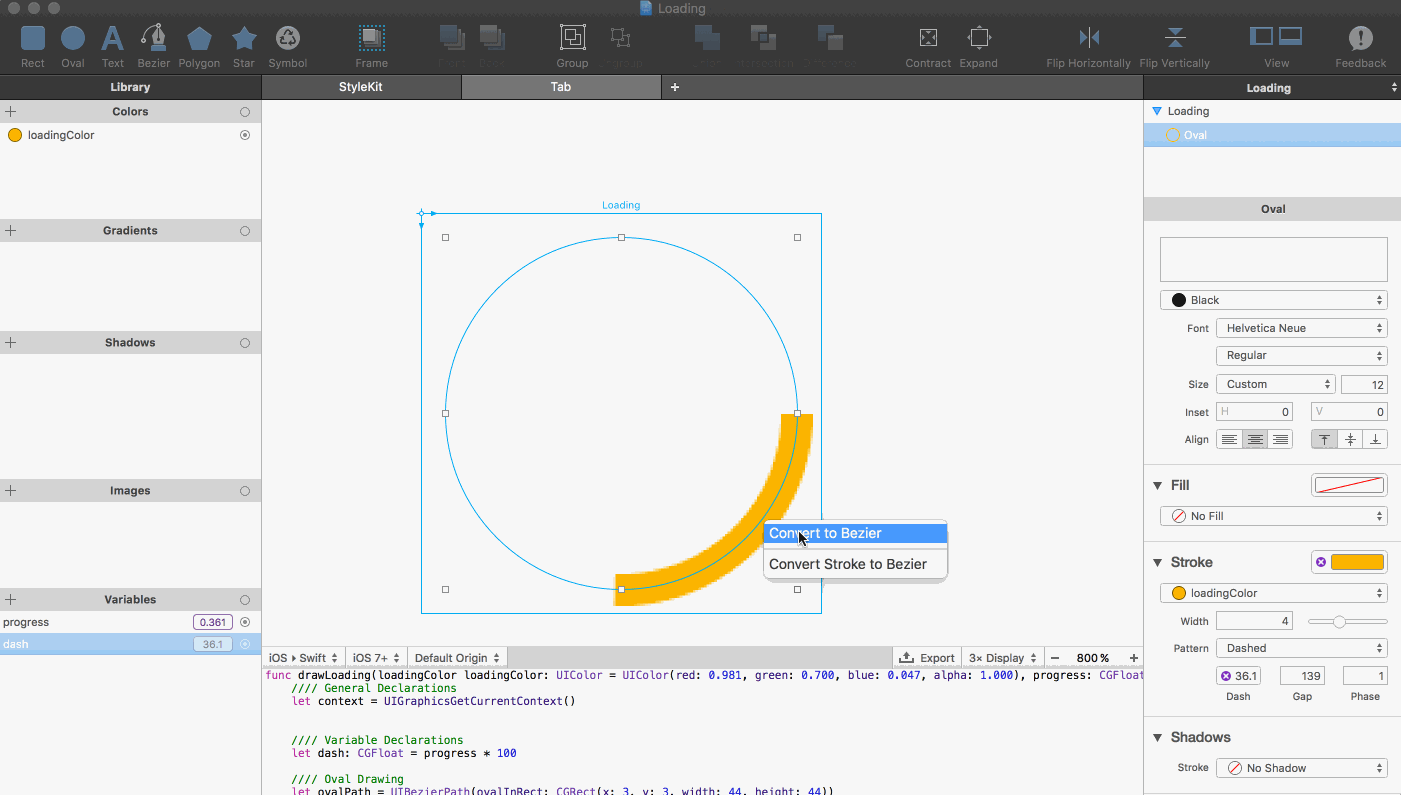Click the orange Stroke color swatch
1401x795 pixels.
[x=1357, y=562]
